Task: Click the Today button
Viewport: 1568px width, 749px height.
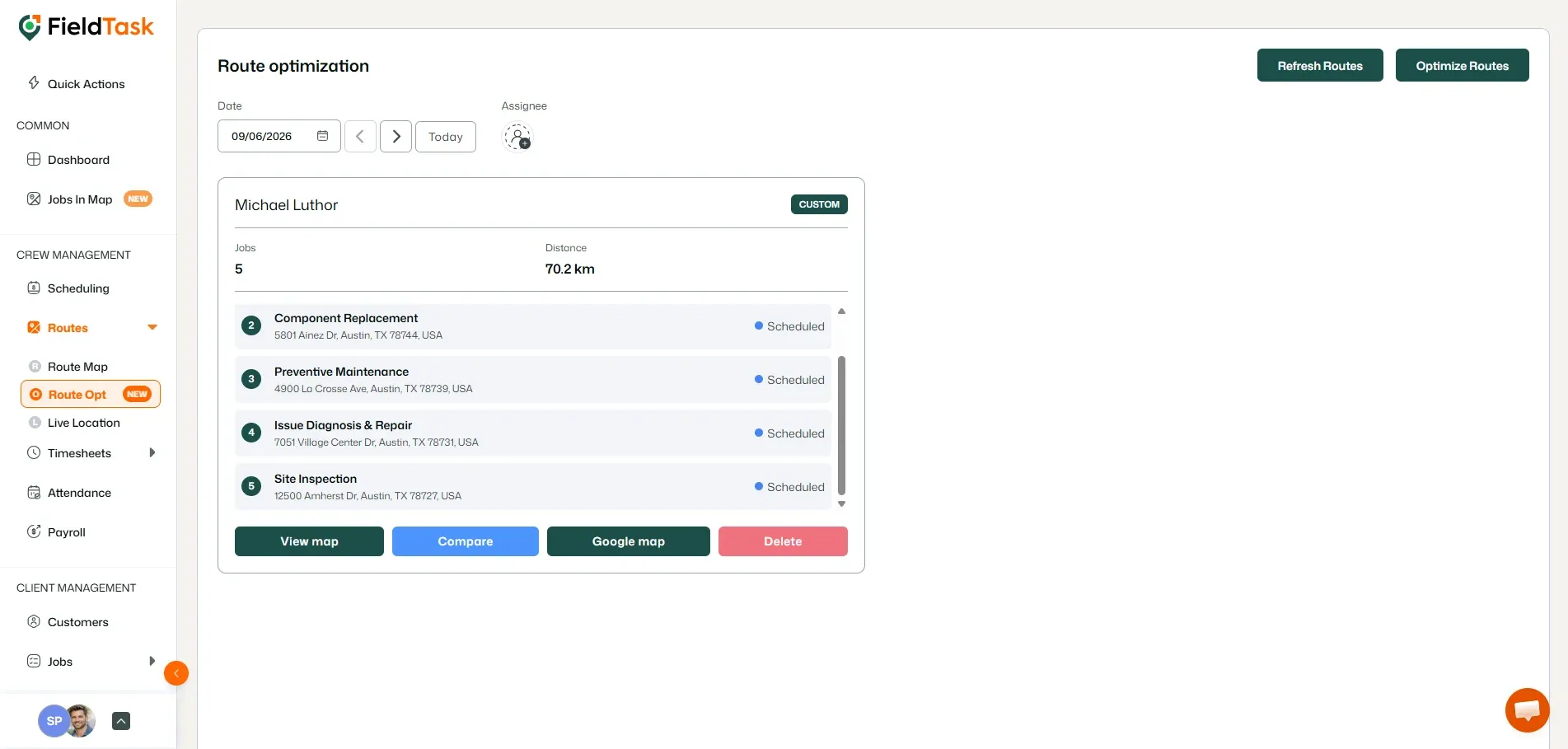Action: pyautogui.click(x=446, y=136)
